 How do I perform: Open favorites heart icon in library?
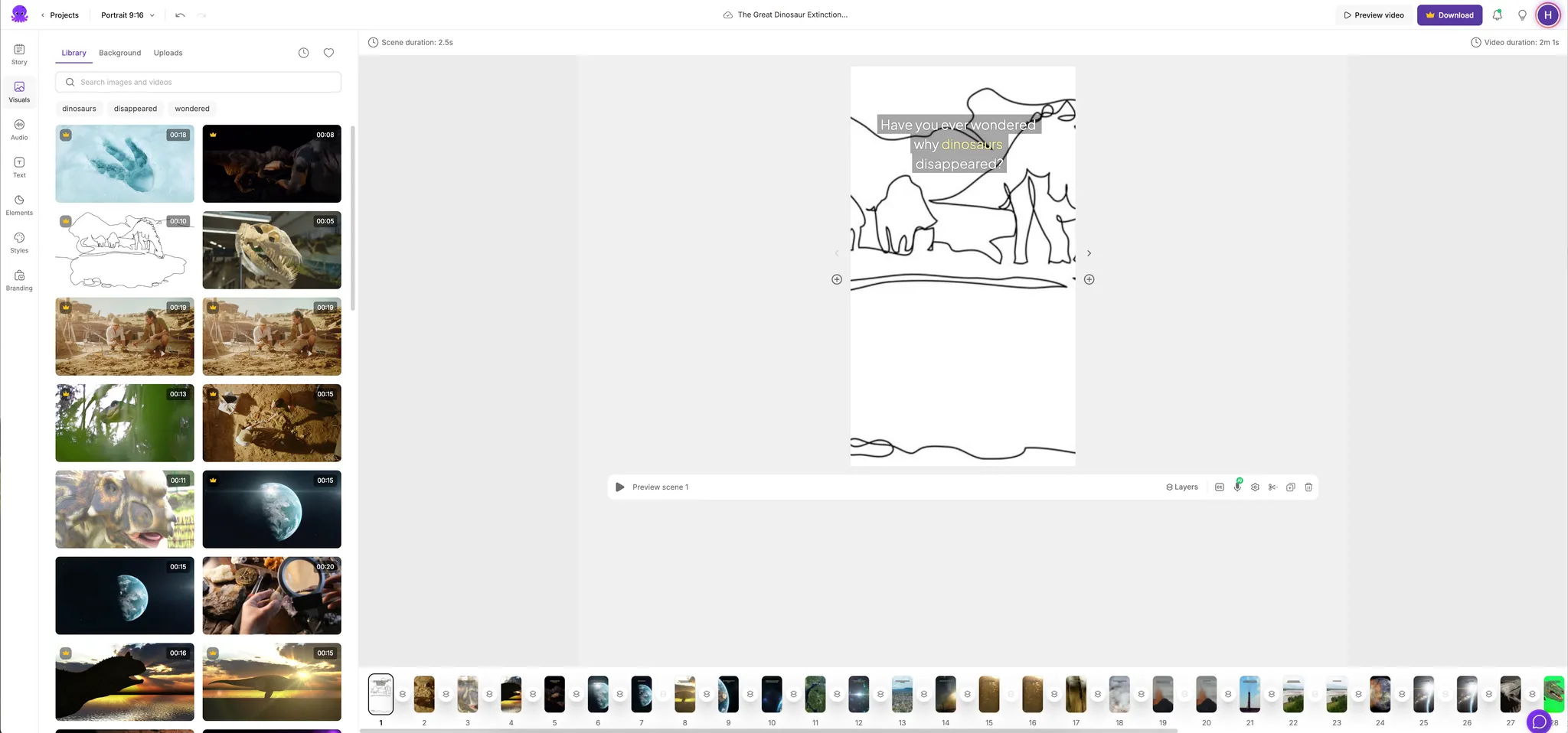click(328, 53)
